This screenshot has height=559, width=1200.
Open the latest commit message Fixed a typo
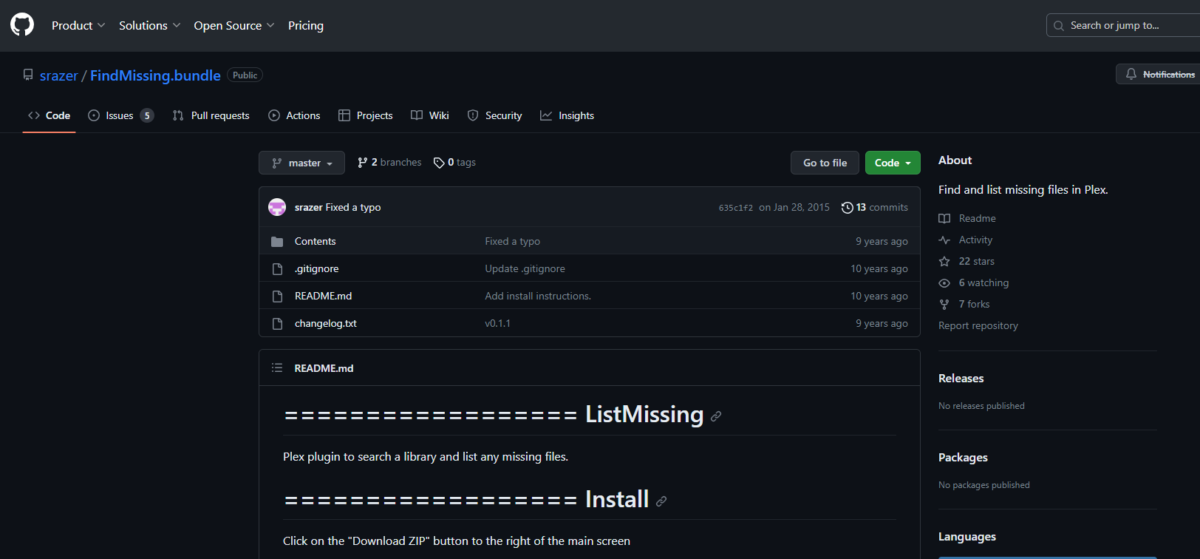point(353,207)
